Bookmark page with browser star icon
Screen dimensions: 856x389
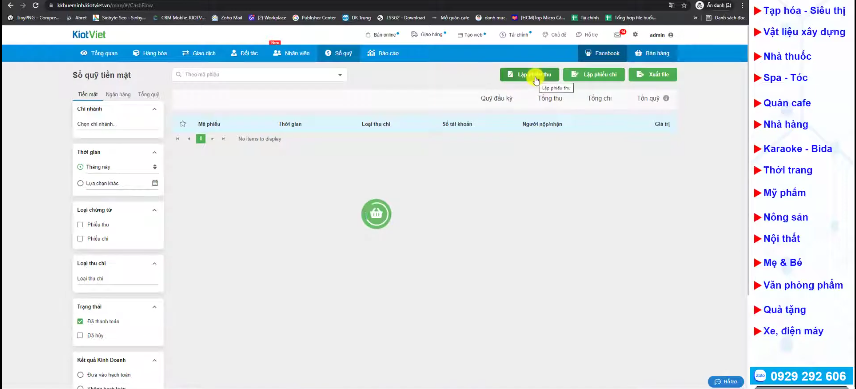684,5
